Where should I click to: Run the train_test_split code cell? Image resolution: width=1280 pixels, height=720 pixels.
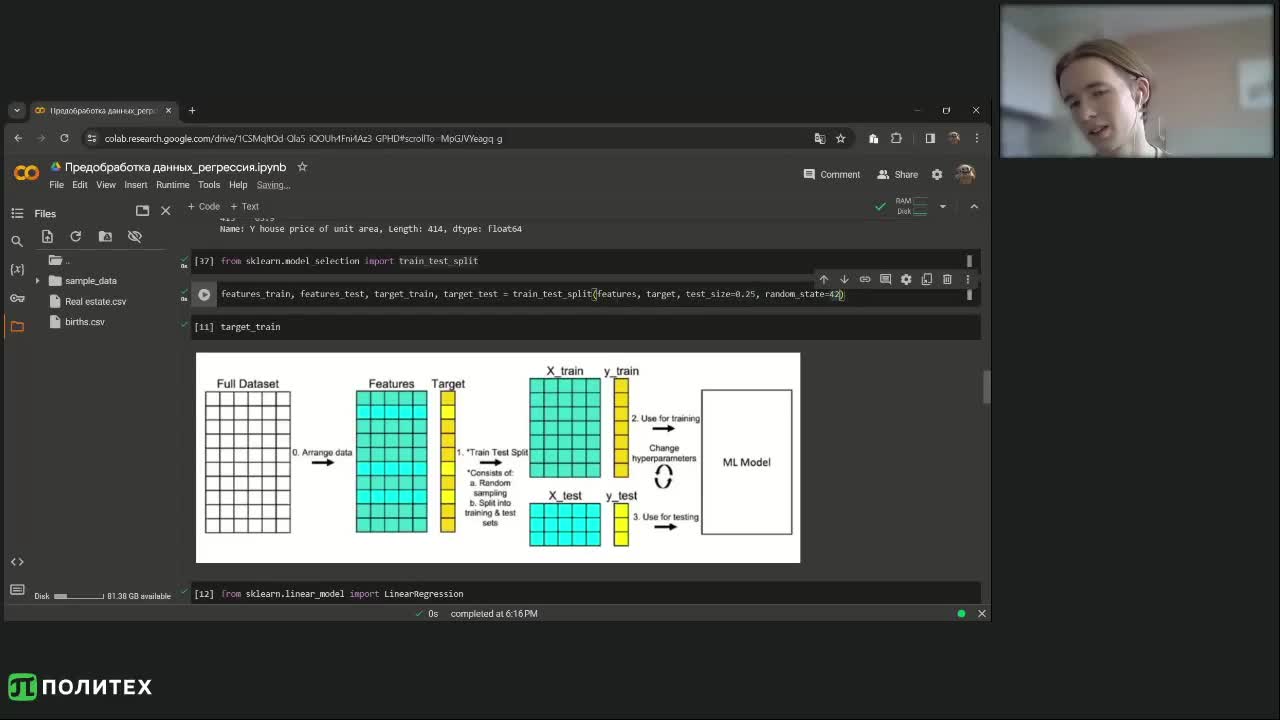[204, 294]
